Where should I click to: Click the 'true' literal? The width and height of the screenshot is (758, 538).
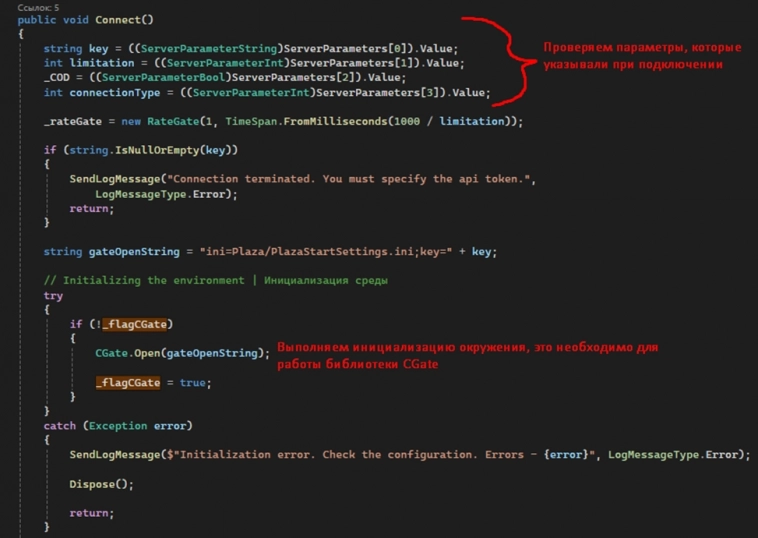point(192,382)
